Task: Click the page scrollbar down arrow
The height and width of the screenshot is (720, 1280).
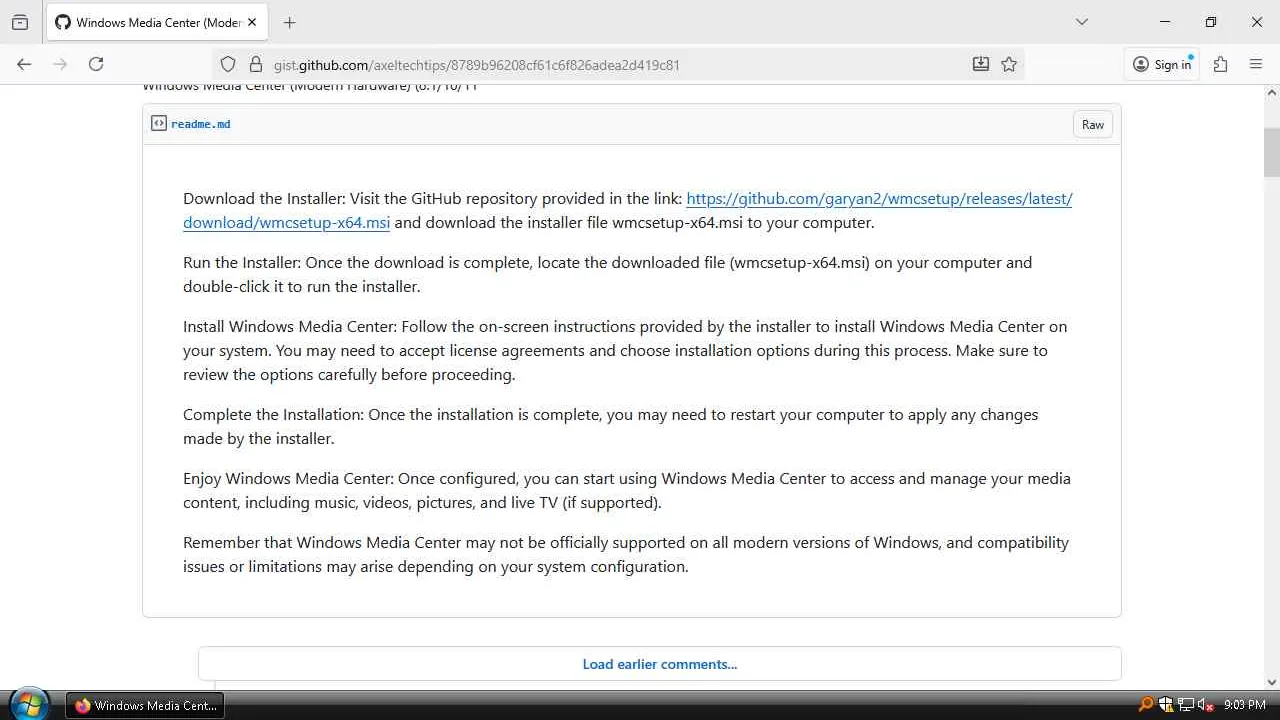Action: coord(1272,682)
